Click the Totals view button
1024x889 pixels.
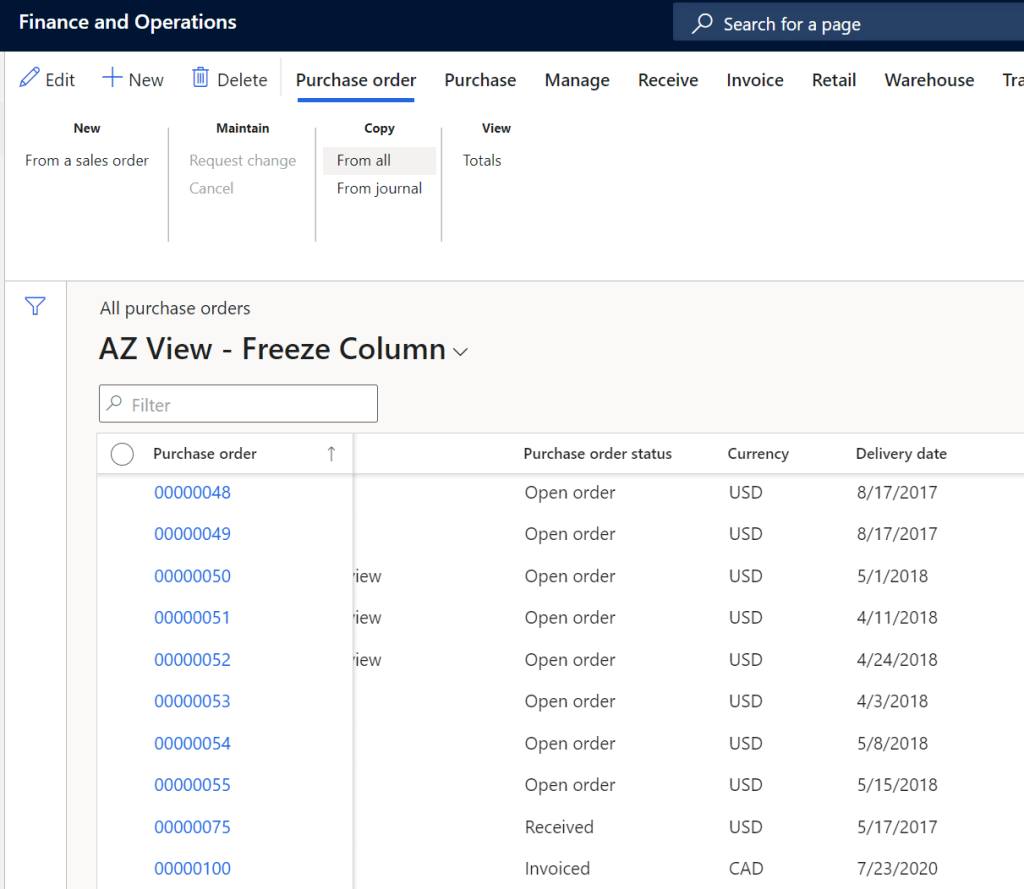[x=482, y=160]
